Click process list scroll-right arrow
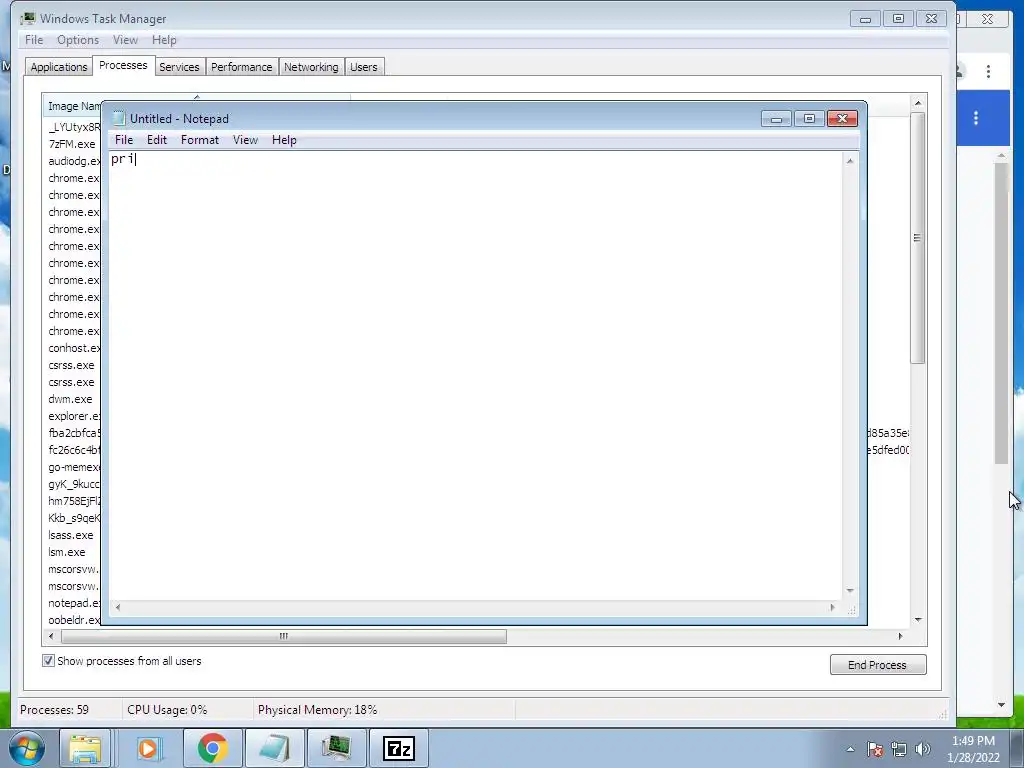The width and height of the screenshot is (1024, 768). pyautogui.click(x=900, y=636)
